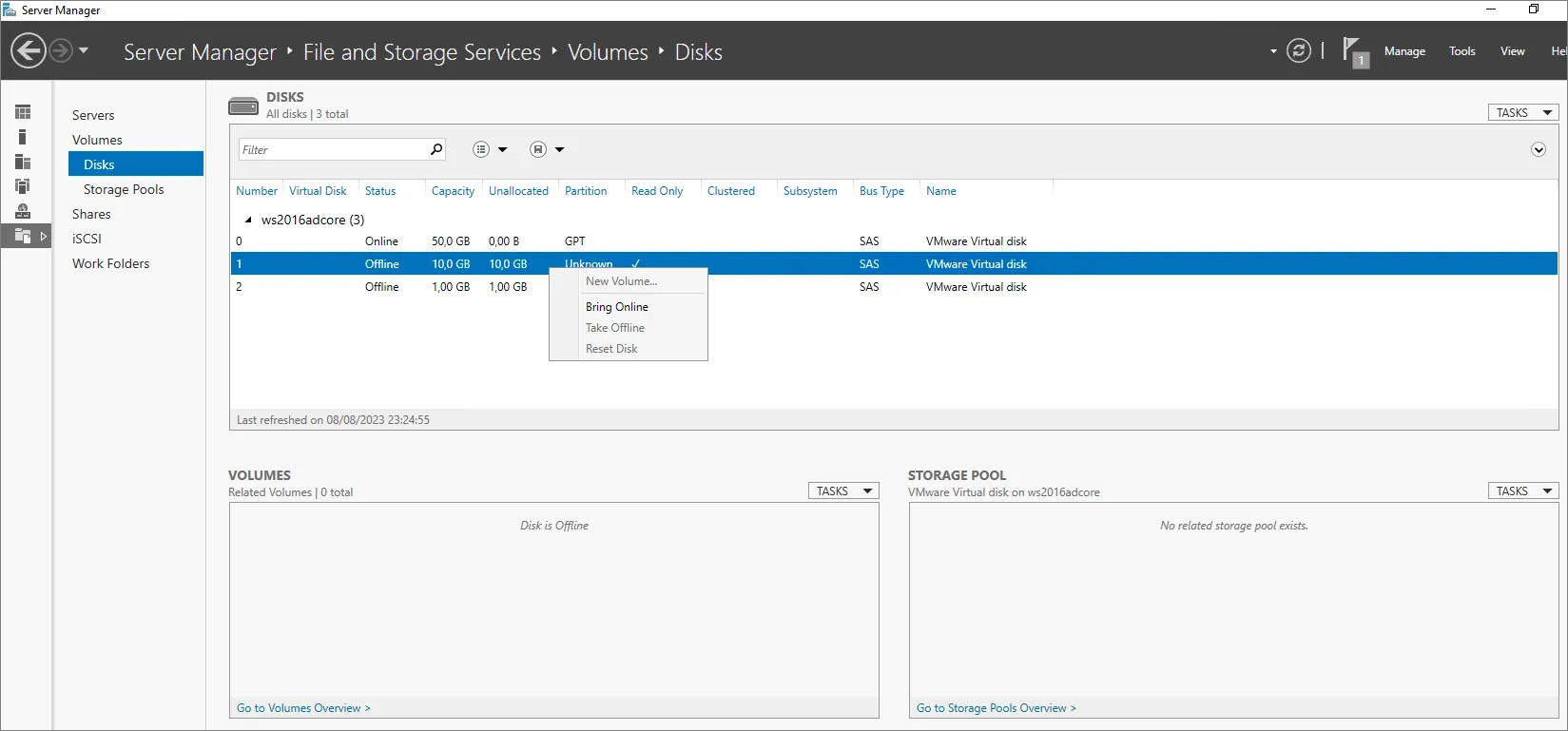The width and height of the screenshot is (1568, 731).
Task: Open the notifications flag icon
Action: pyautogui.click(x=1353, y=50)
